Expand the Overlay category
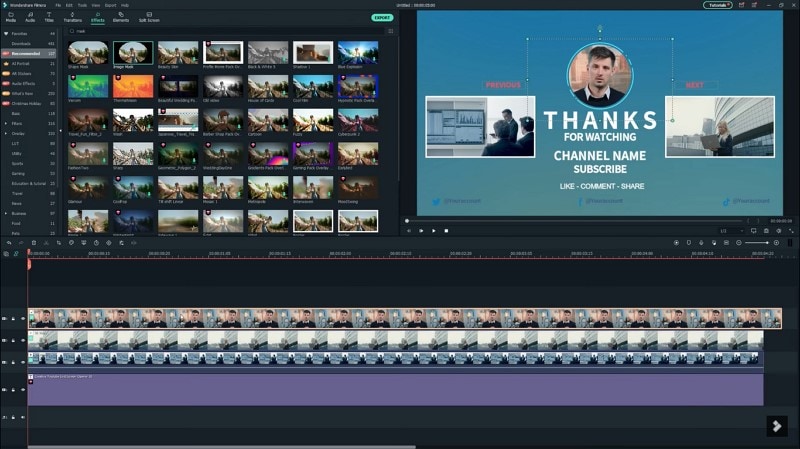 pyautogui.click(x=6, y=133)
